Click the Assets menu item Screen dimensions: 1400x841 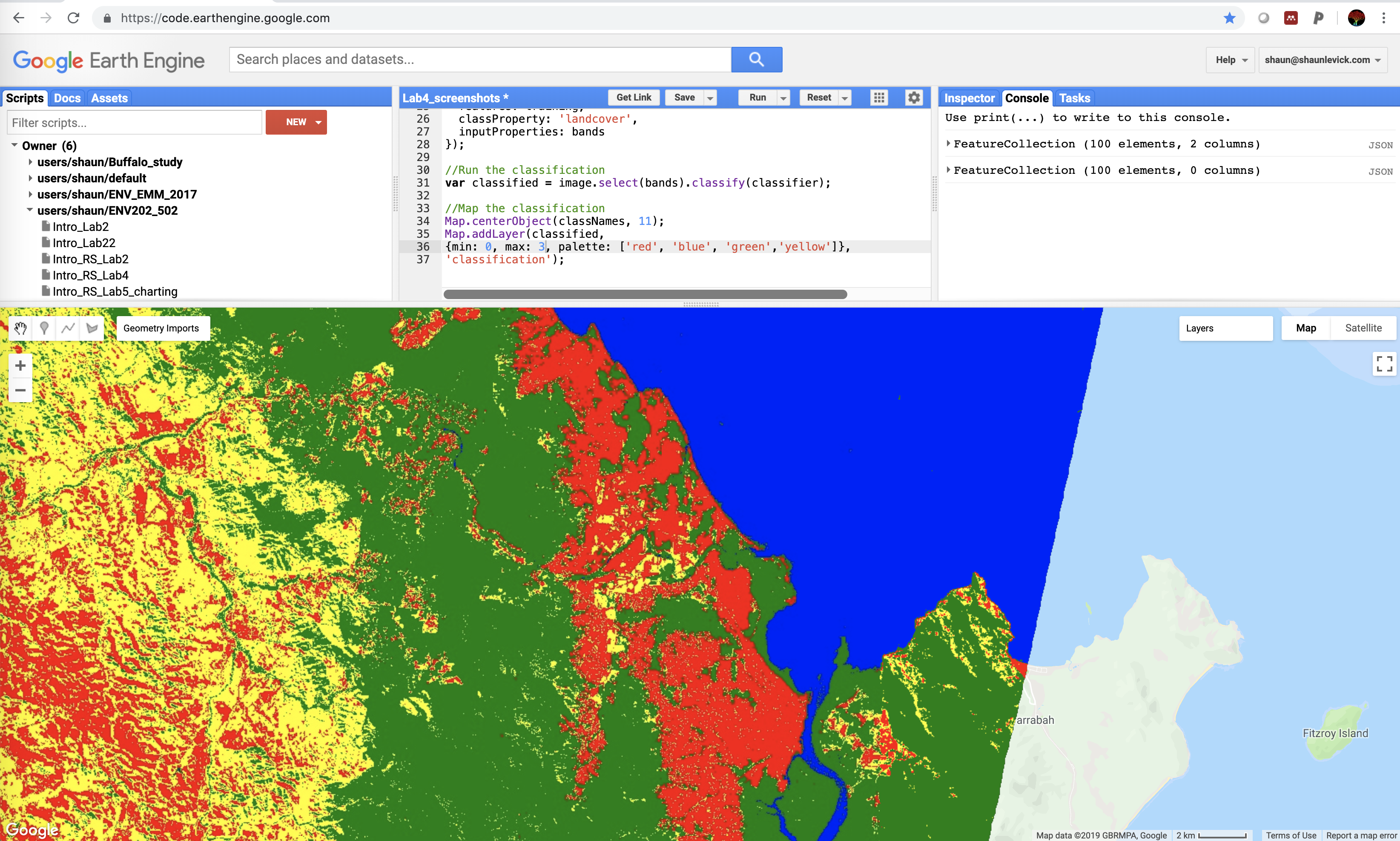(x=109, y=97)
